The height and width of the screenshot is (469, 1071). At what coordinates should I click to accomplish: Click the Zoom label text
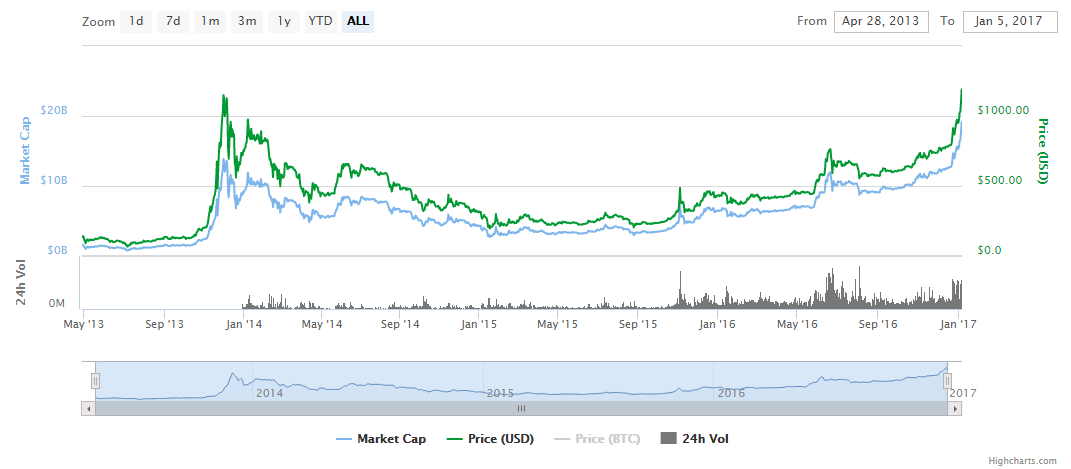coord(98,21)
